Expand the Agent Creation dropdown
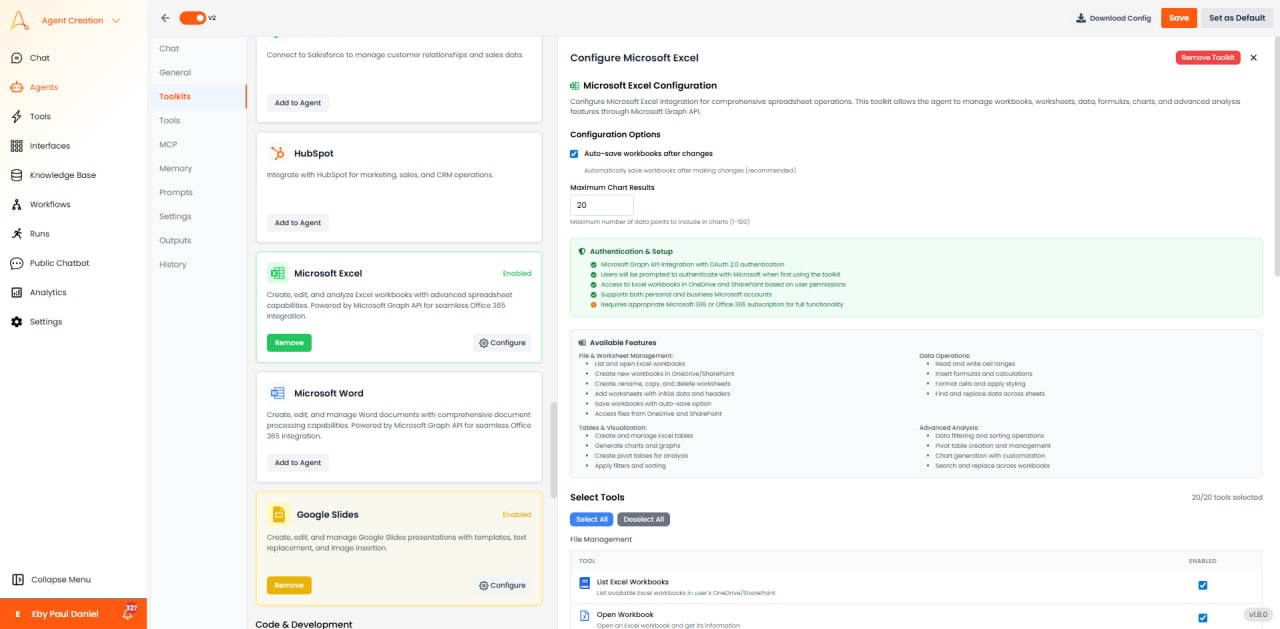The height and width of the screenshot is (629, 1280). [81, 20]
